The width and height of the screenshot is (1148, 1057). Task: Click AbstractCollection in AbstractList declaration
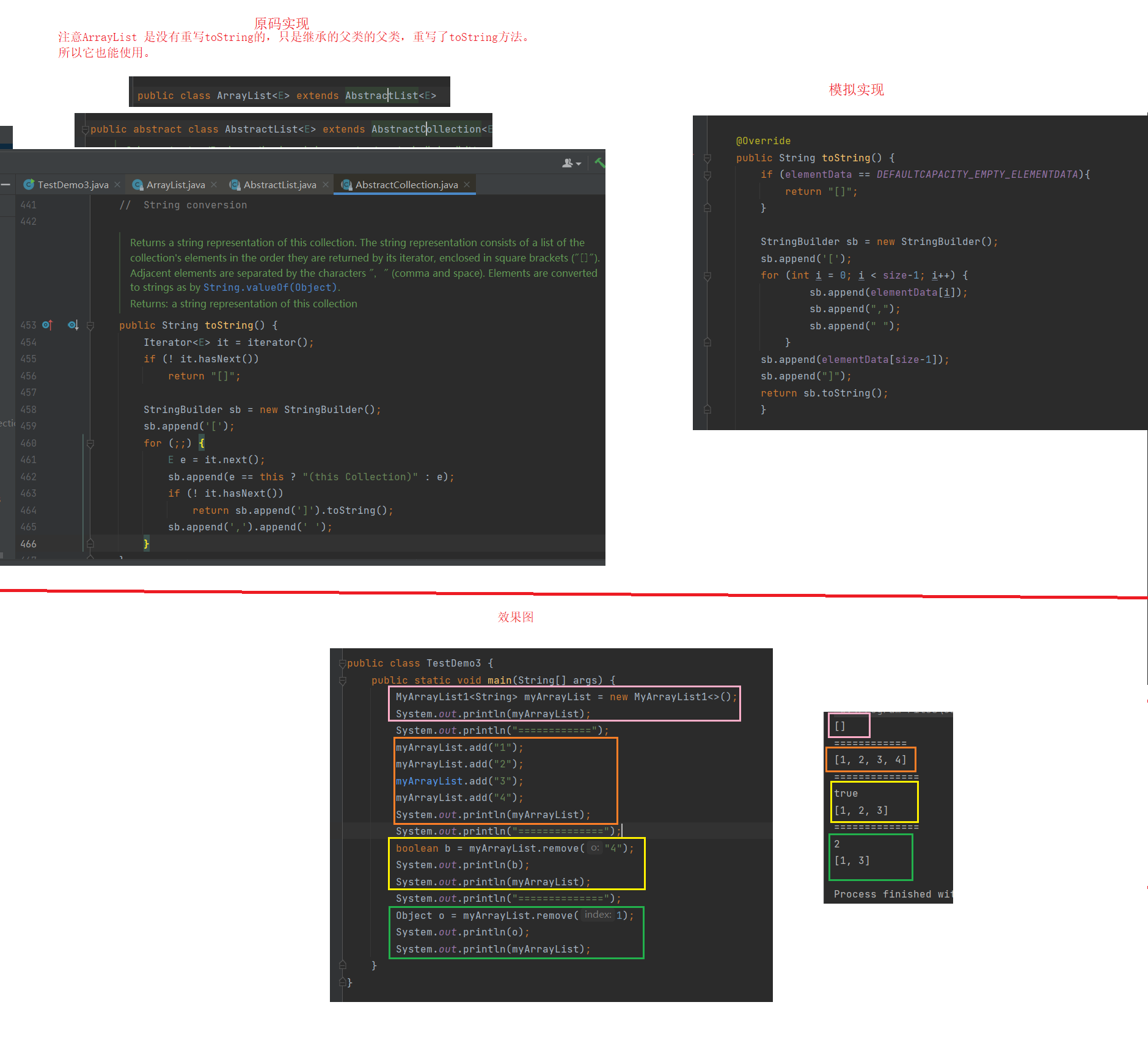426,129
